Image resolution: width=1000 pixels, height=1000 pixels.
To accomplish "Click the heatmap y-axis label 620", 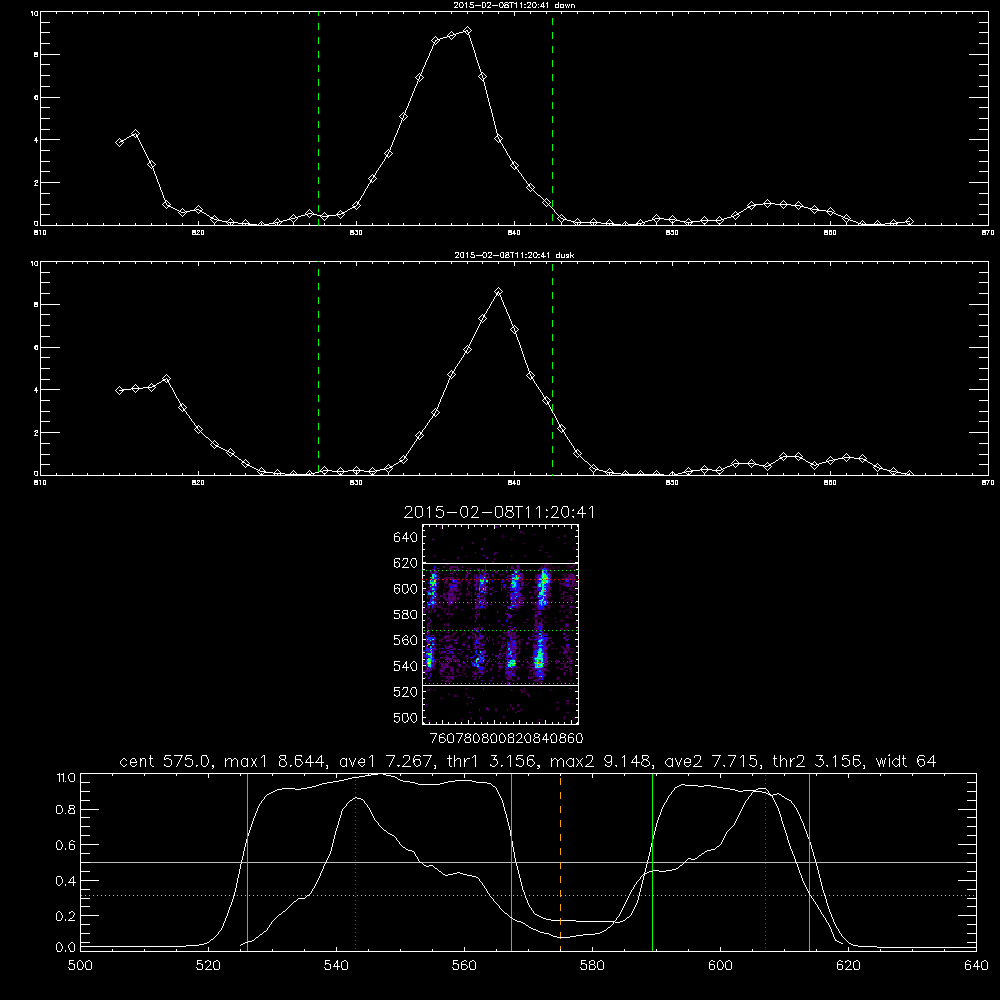I will coord(405,563).
